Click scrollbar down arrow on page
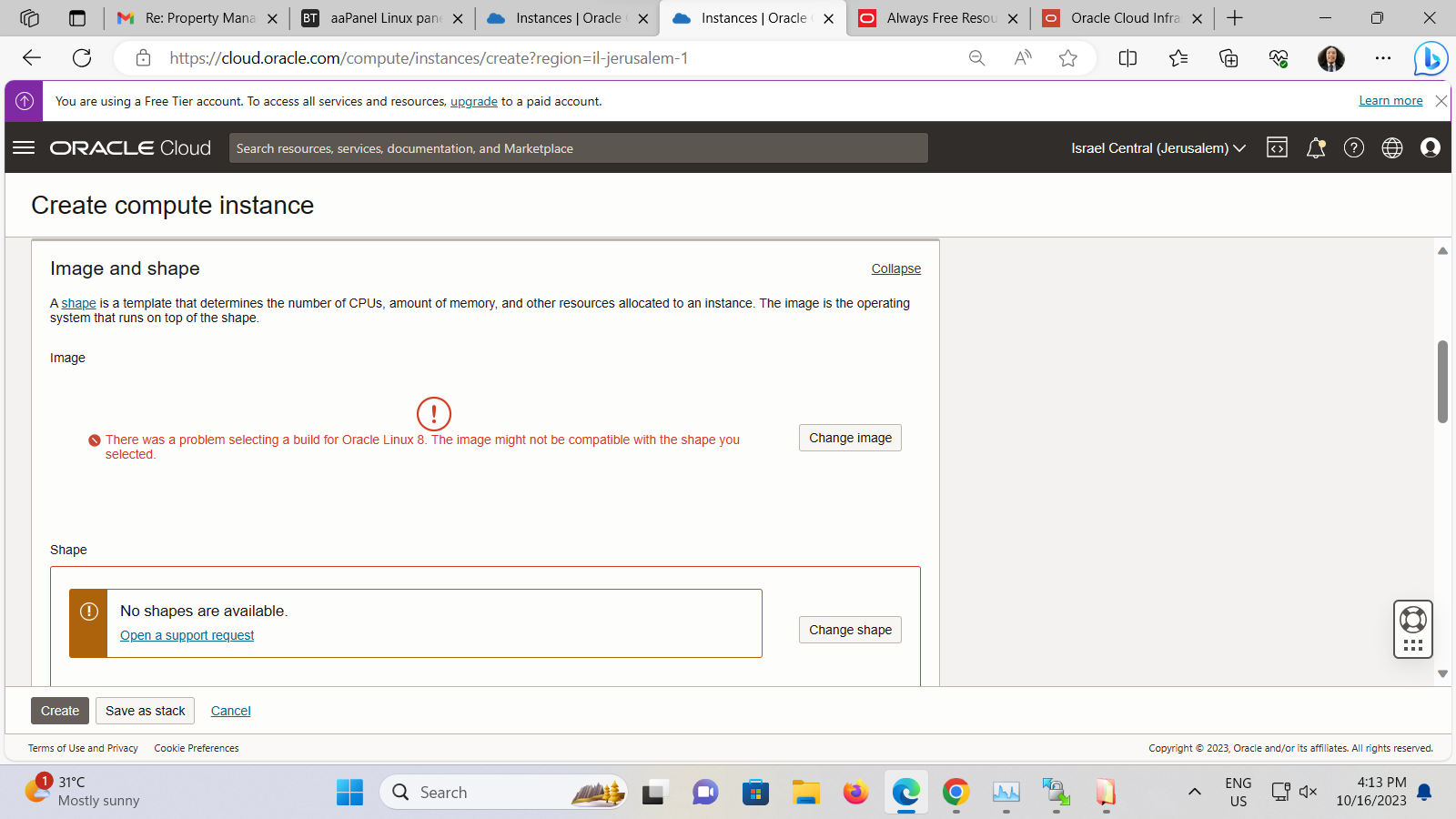Viewport: 1456px width, 819px height. point(1442,673)
